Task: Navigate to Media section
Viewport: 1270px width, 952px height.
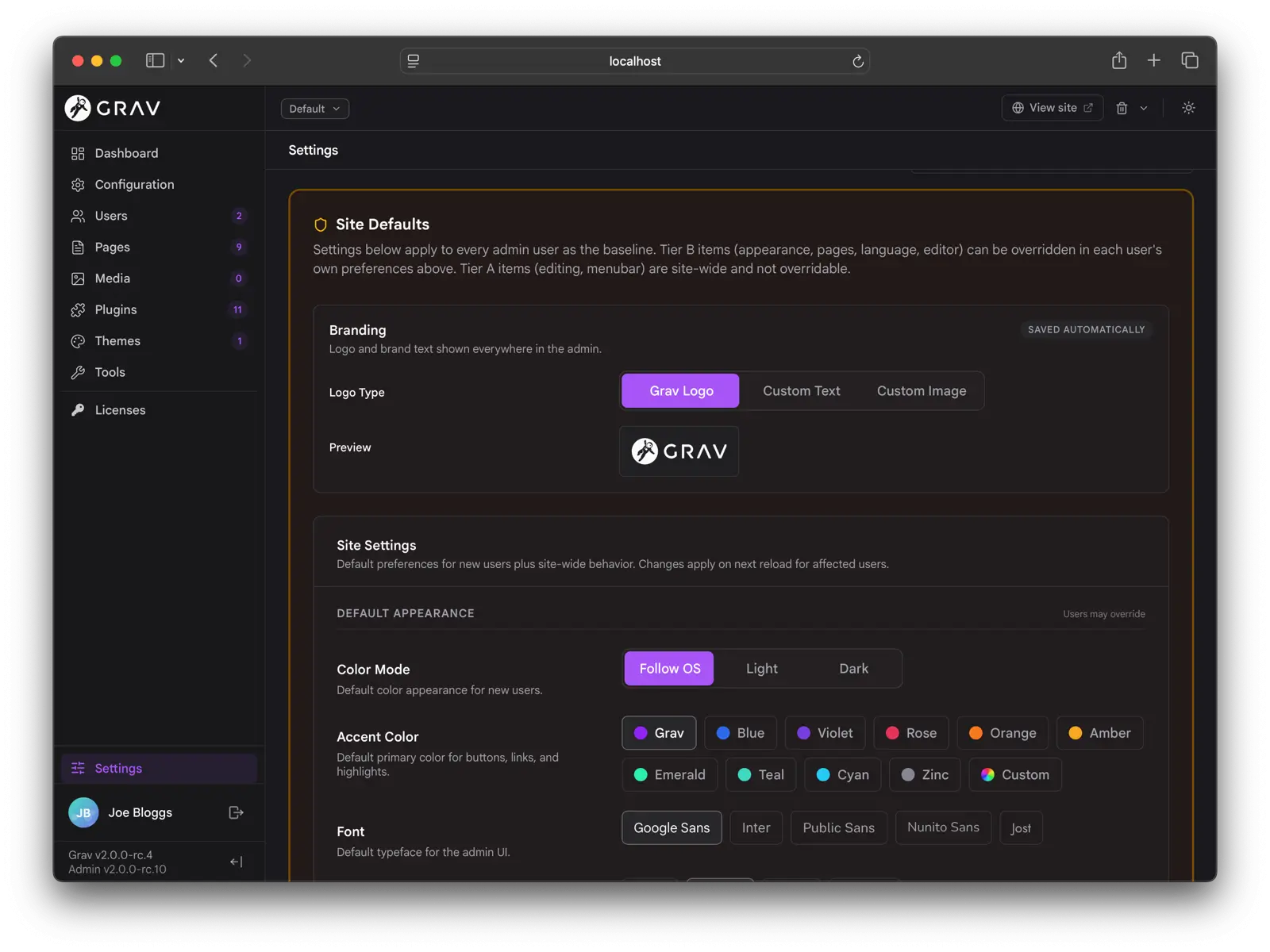Action: 159,278
